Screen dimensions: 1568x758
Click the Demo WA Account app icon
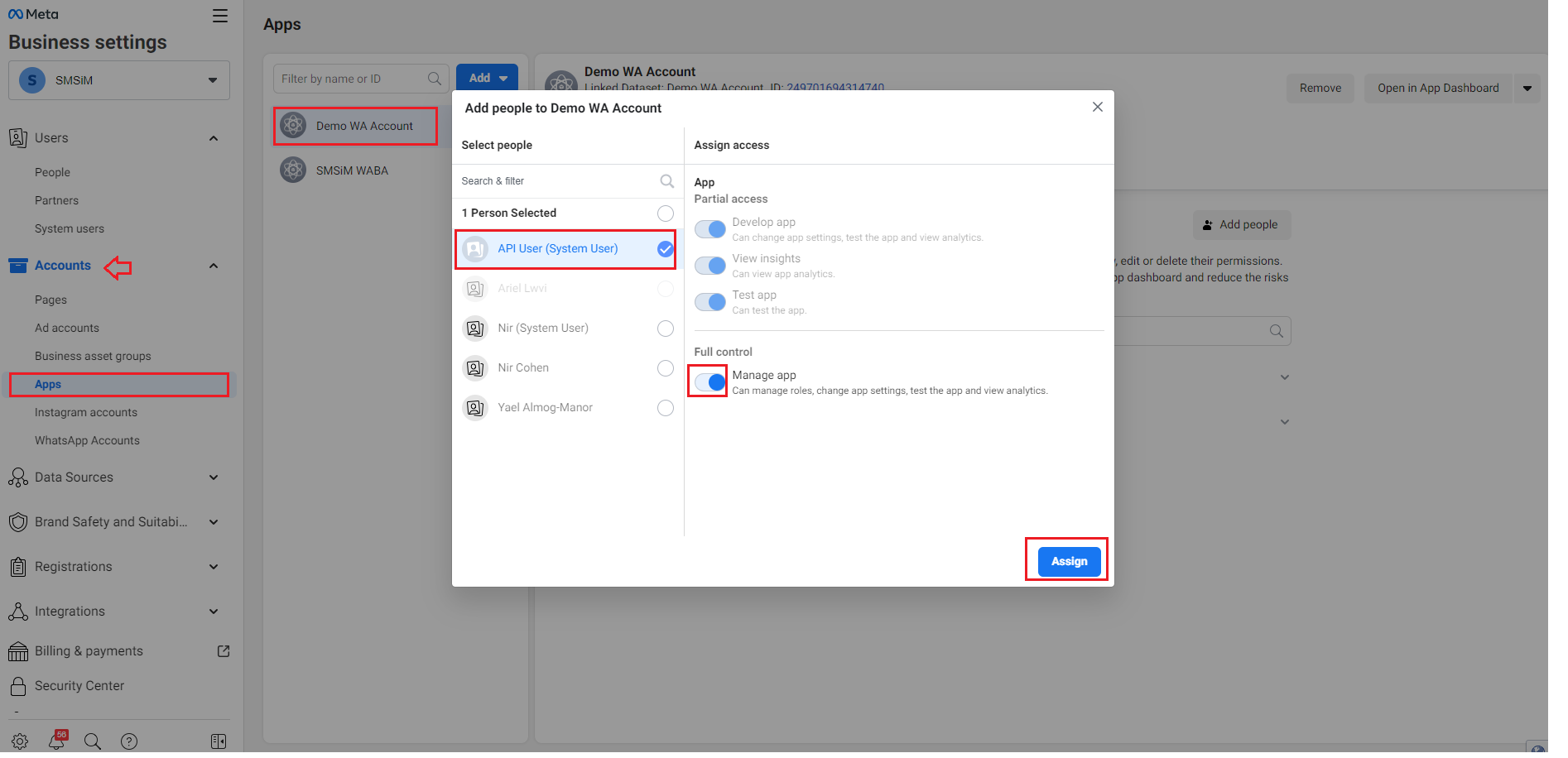(293, 126)
